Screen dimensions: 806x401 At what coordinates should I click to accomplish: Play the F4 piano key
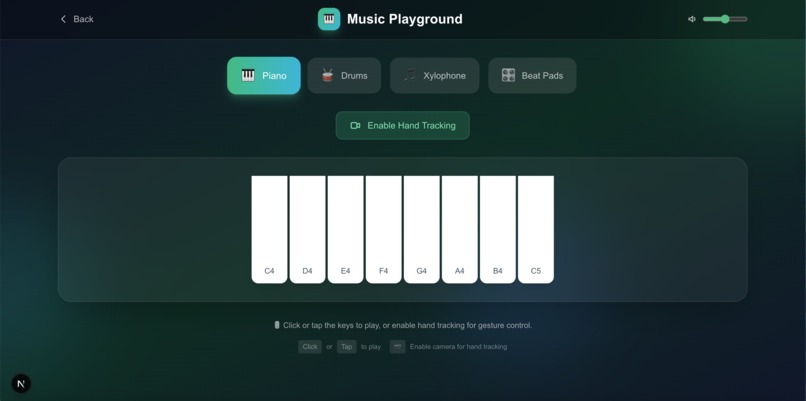click(x=383, y=229)
